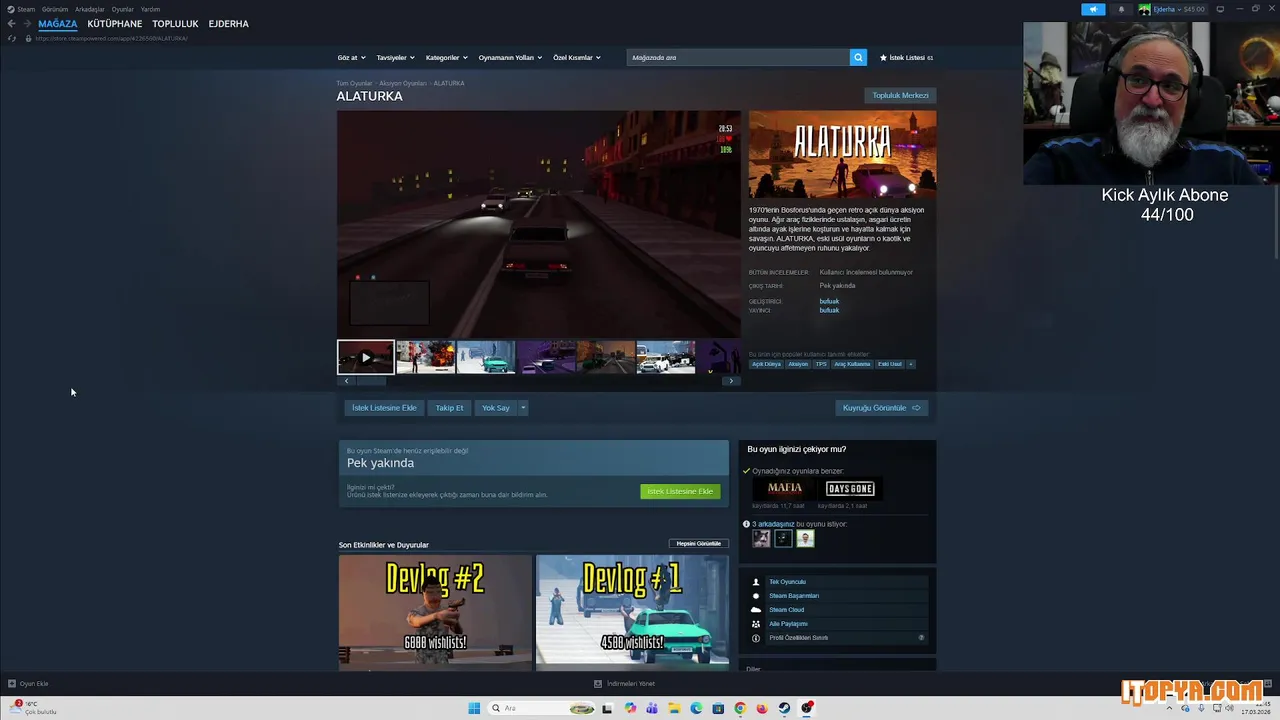Select the purple-tinted screenshot thumbnail

click(x=546, y=357)
